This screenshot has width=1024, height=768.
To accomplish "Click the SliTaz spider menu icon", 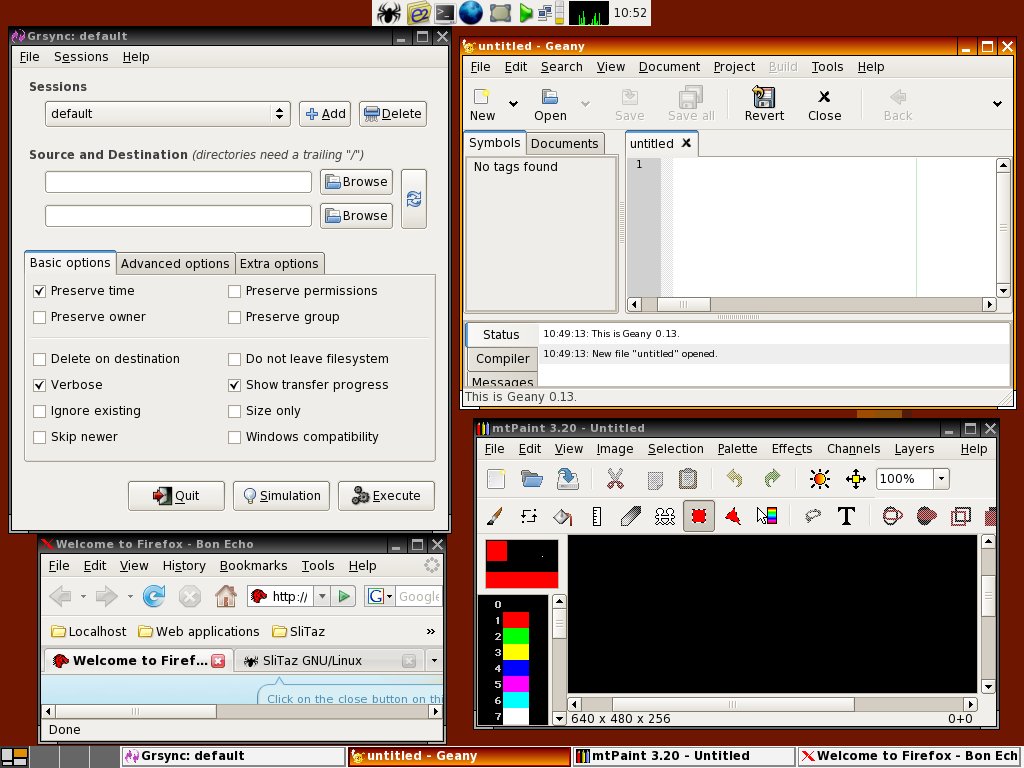I will [x=388, y=12].
